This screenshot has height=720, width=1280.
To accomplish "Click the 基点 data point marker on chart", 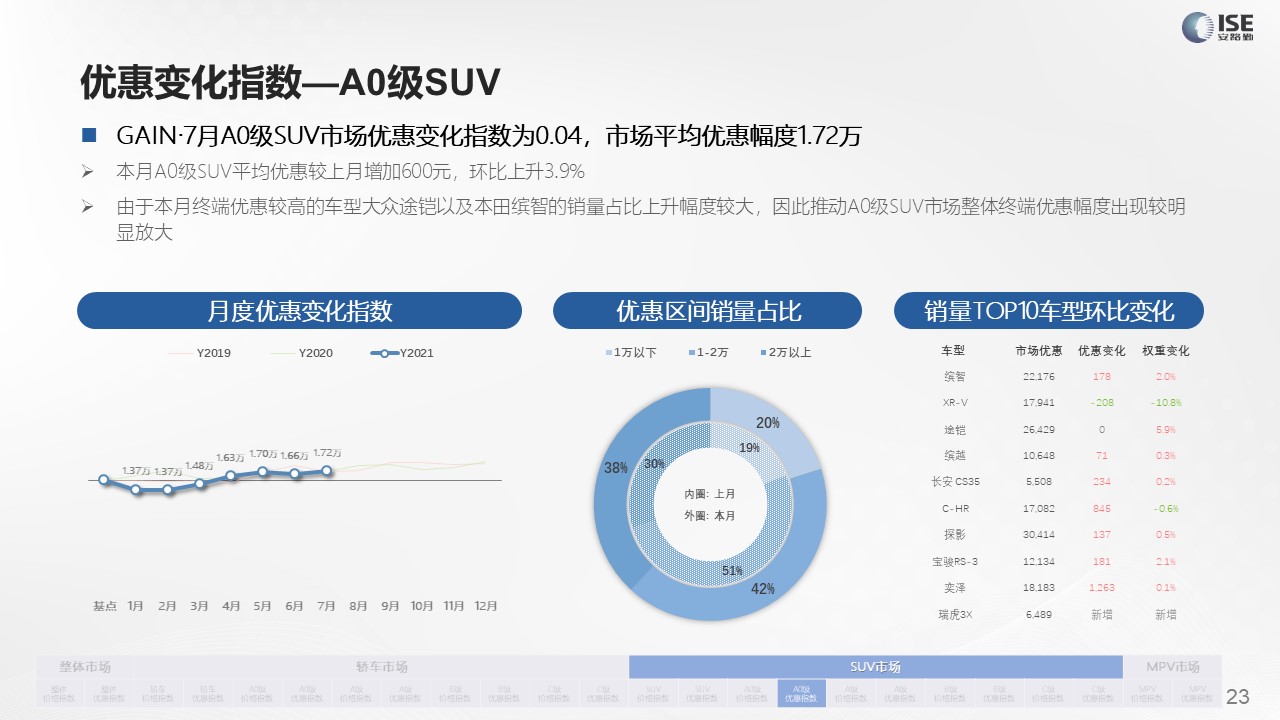I will pos(104,479).
